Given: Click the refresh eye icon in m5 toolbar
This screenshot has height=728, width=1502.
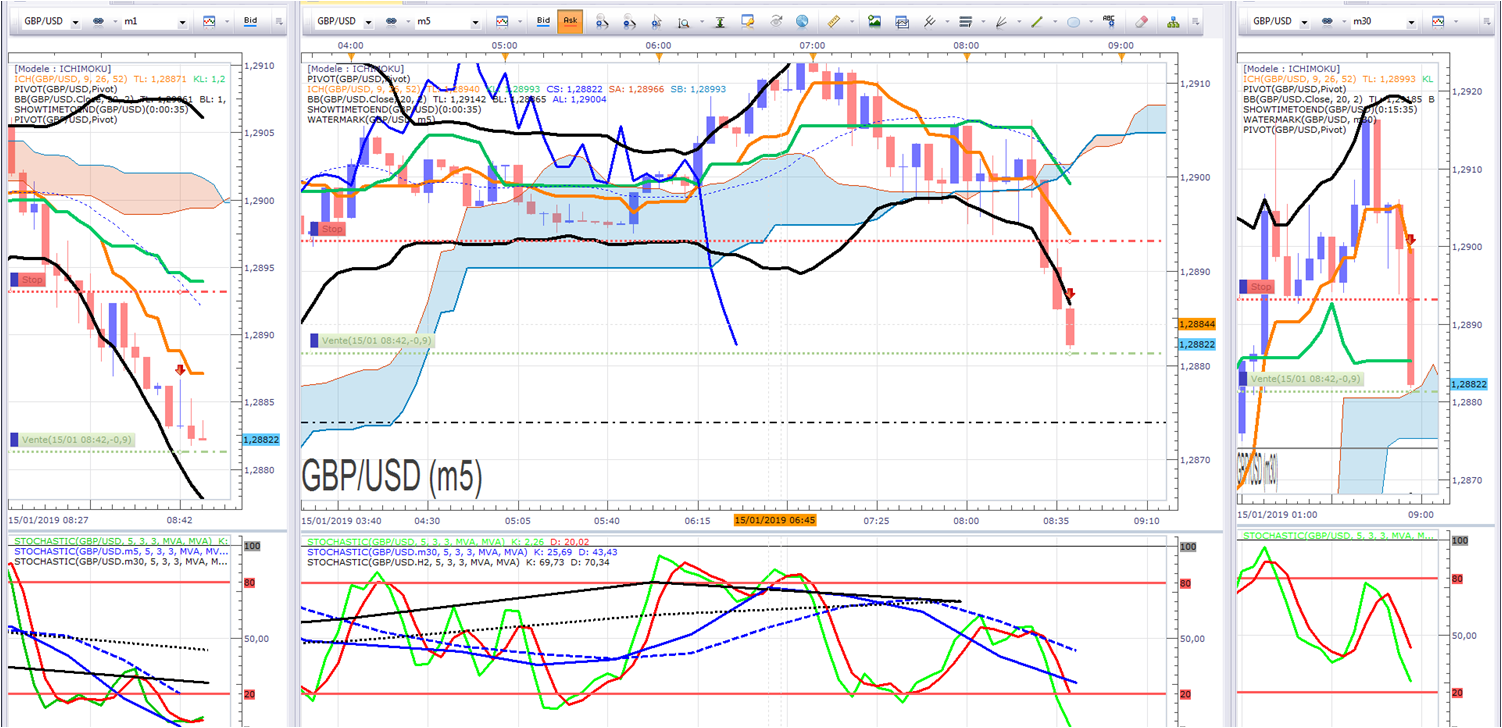Looking at the screenshot, I should click(x=776, y=21).
